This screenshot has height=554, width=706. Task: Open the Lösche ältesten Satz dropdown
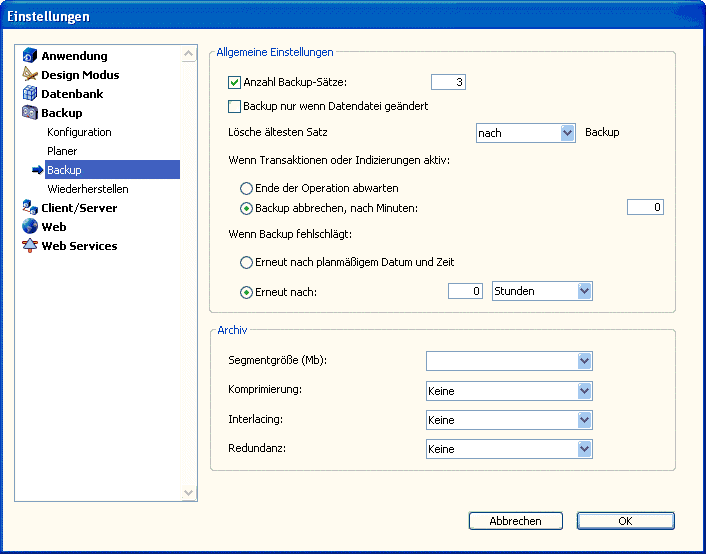tap(567, 133)
